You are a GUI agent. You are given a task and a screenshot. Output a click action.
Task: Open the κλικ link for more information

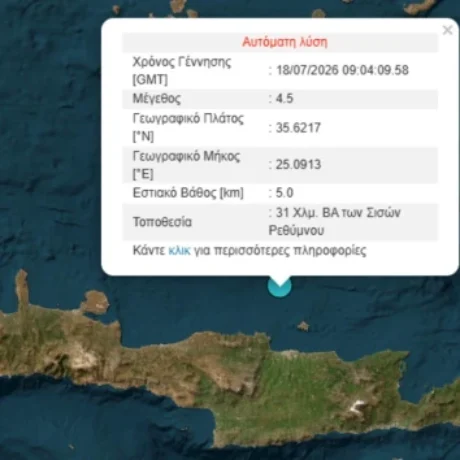pos(179,250)
